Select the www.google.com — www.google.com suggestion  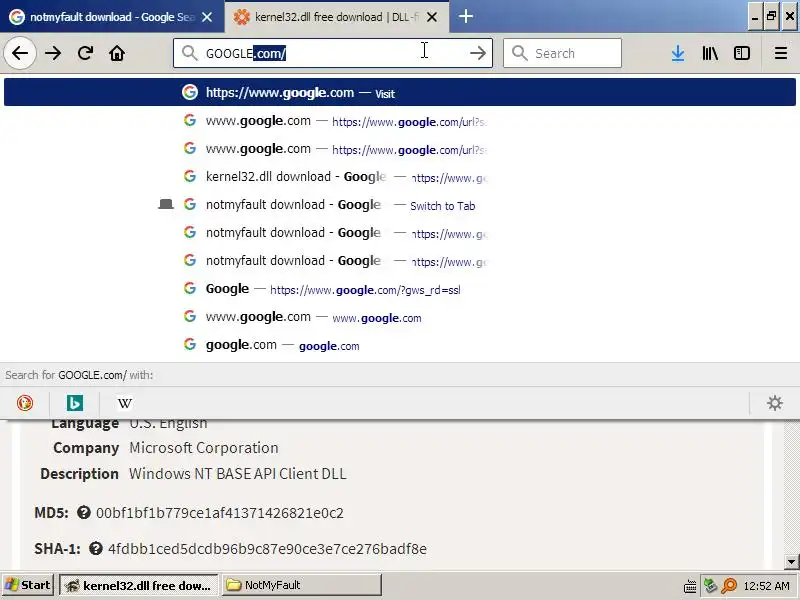[400, 317]
